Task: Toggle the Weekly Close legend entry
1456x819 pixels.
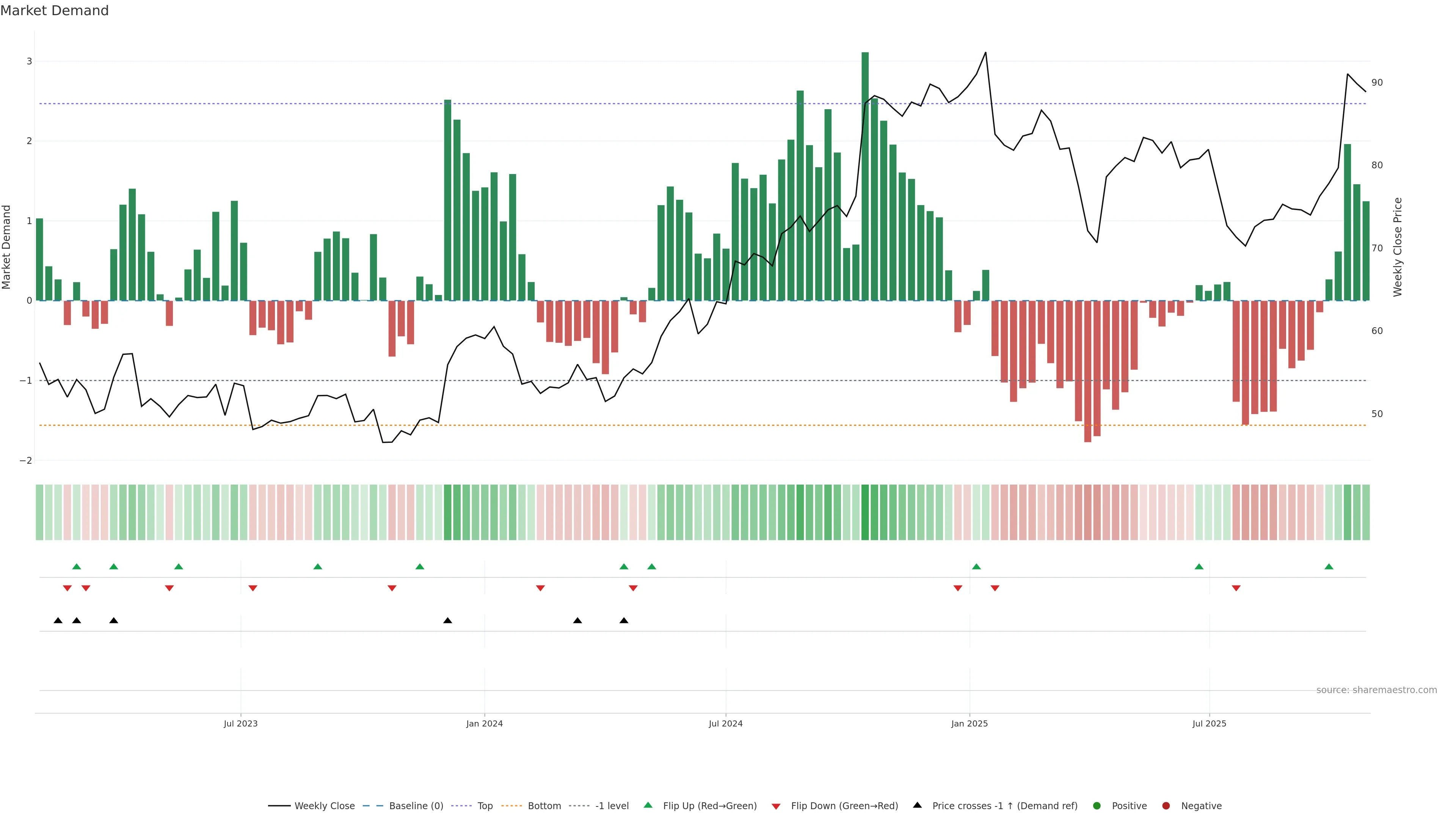Action: (x=325, y=805)
